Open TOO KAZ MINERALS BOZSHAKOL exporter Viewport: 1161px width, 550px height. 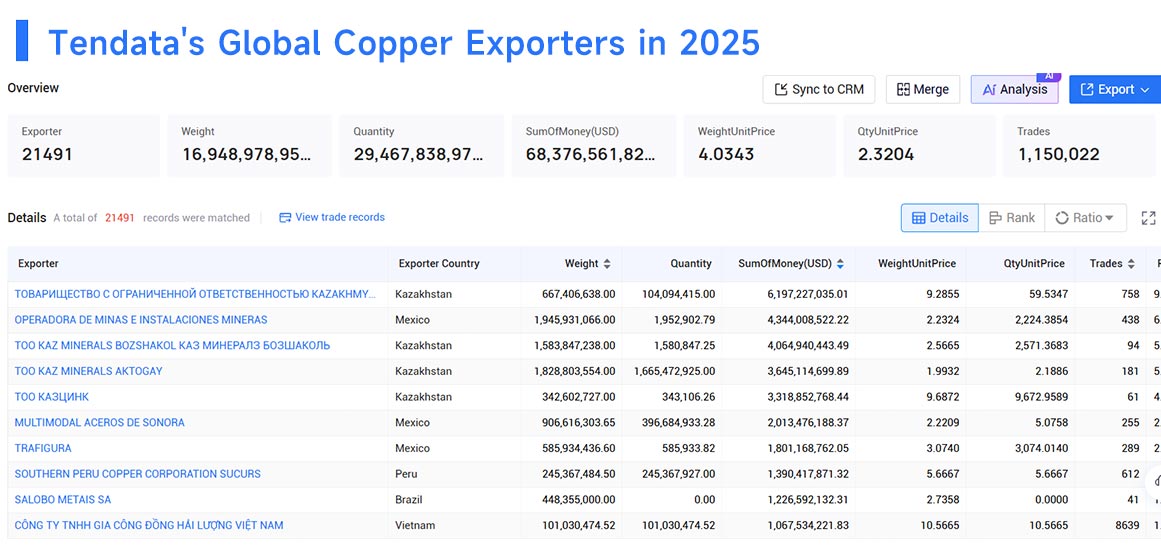(173, 346)
